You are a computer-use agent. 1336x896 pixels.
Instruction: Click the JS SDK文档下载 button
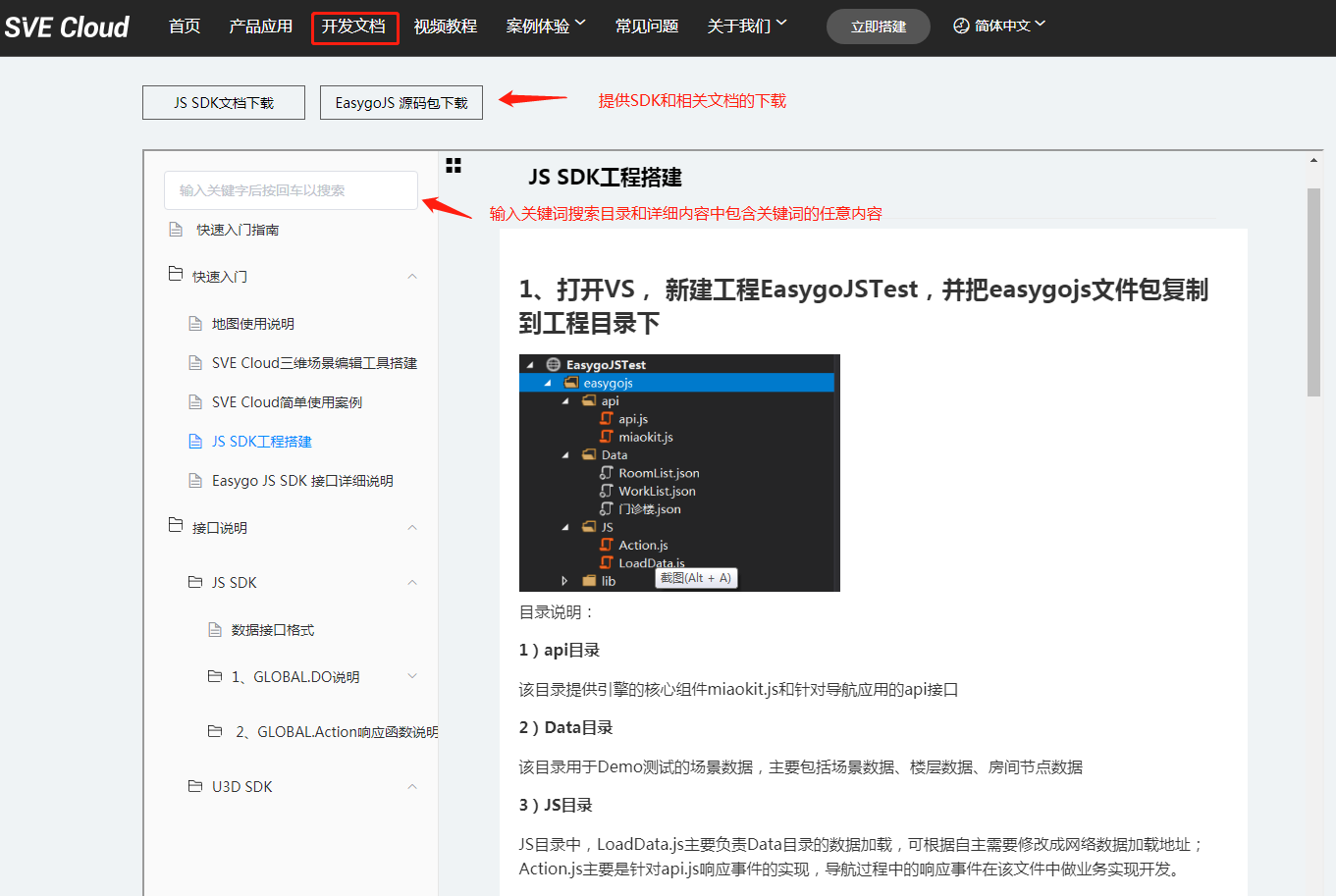click(224, 103)
